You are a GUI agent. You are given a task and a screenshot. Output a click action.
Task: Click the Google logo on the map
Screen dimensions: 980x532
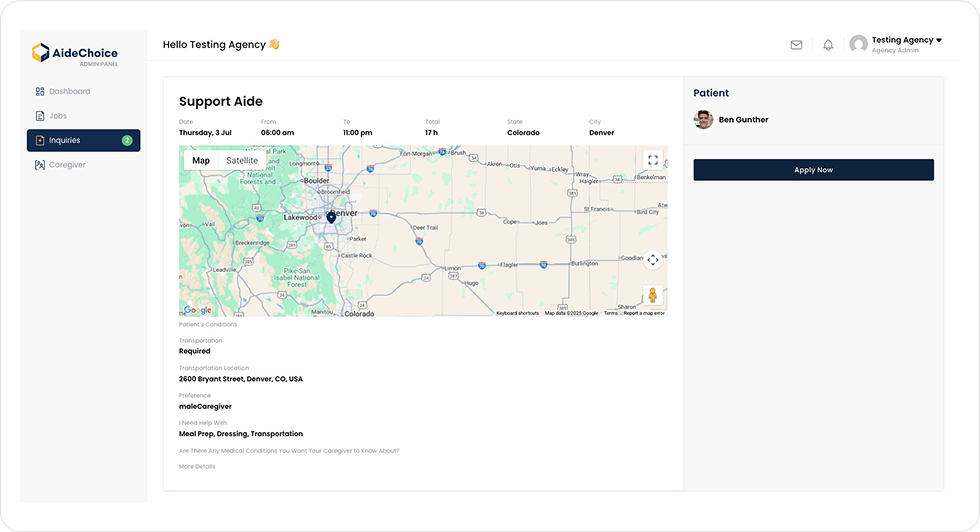[x=198, y=310]
